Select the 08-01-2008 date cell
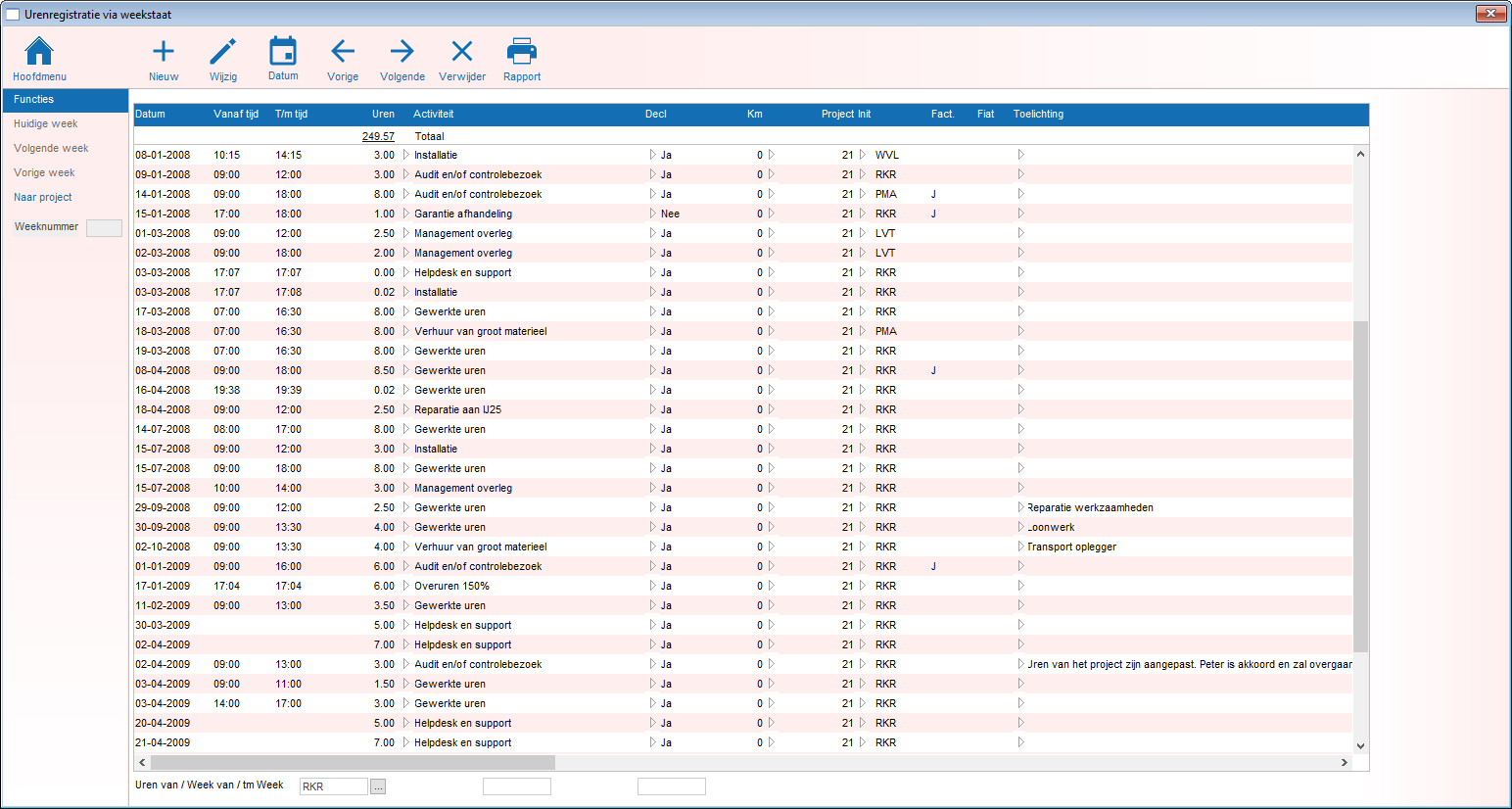 163,155
